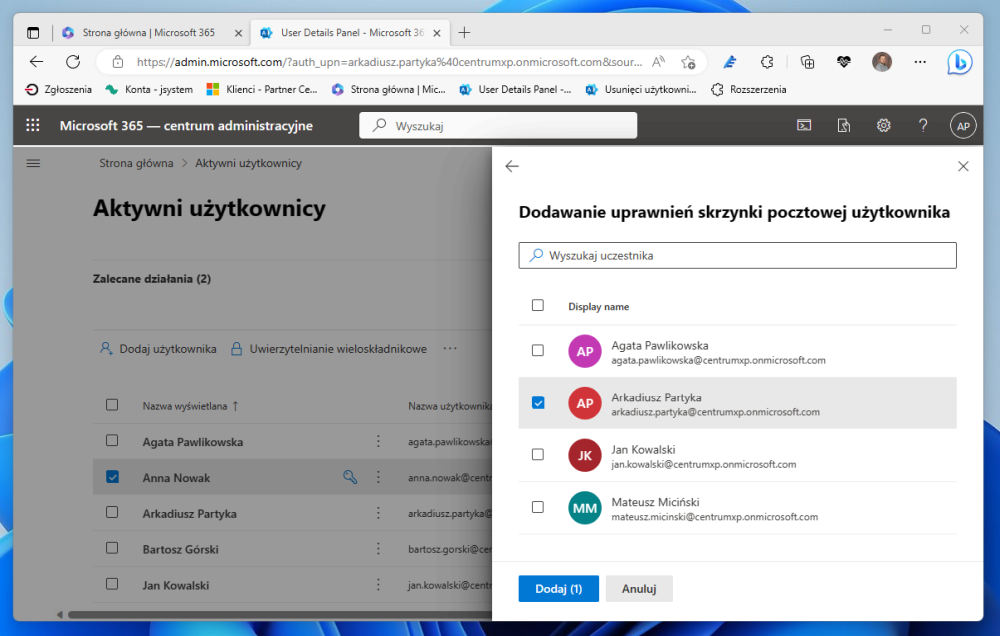Open browser essentials heart icon
This screenshot has width=1000, height=636.
tap(844, 62)
